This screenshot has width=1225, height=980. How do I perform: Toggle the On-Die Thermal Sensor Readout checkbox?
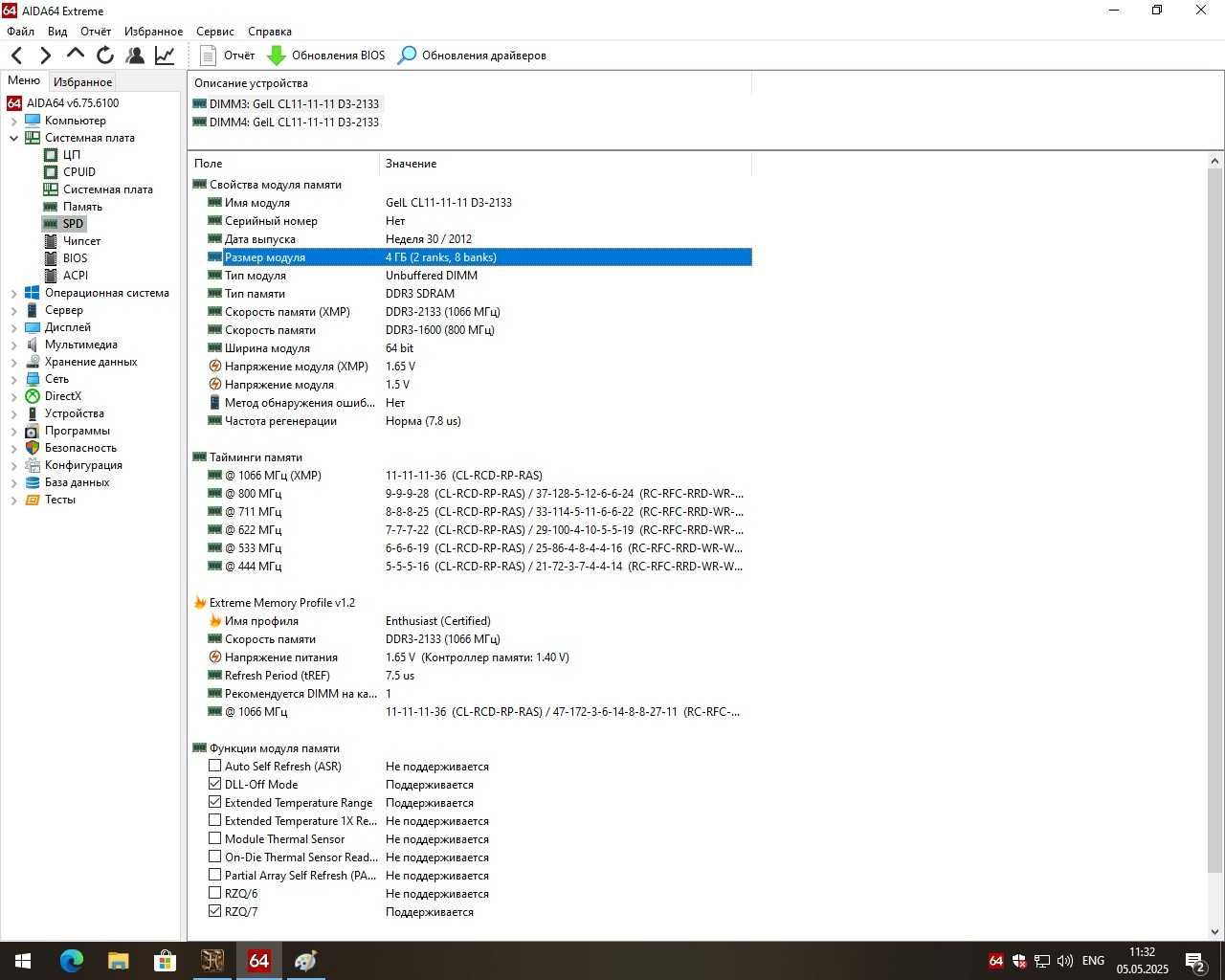(x=214, y=857)
